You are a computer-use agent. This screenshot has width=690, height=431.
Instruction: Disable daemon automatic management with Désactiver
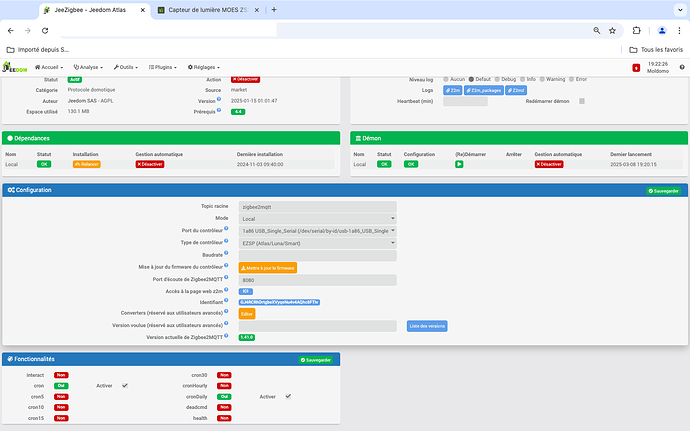(549, 164)
